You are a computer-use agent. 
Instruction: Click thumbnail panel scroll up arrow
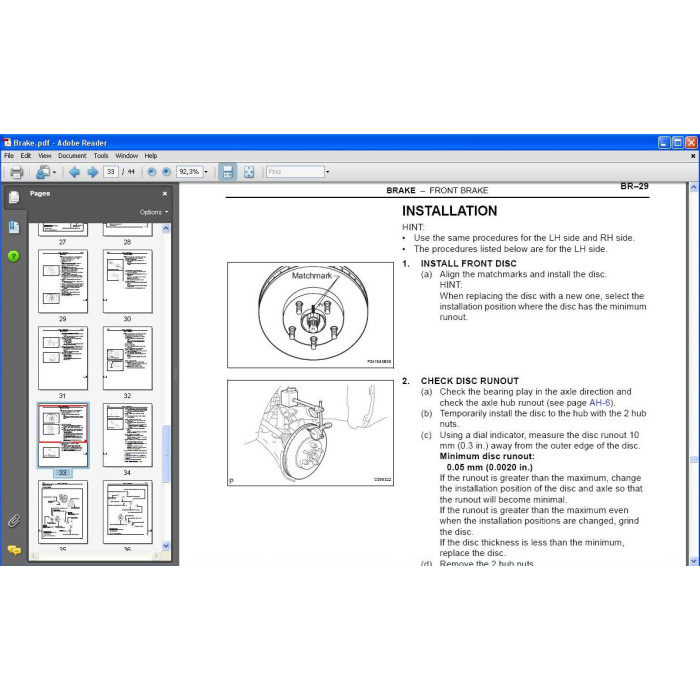(166, 228)
